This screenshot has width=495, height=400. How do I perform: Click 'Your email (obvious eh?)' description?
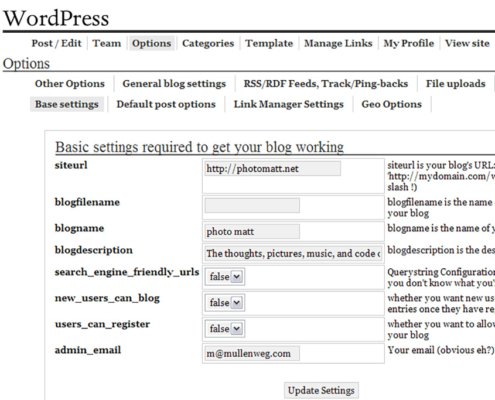pyautogui.click(x=441, y=350)
